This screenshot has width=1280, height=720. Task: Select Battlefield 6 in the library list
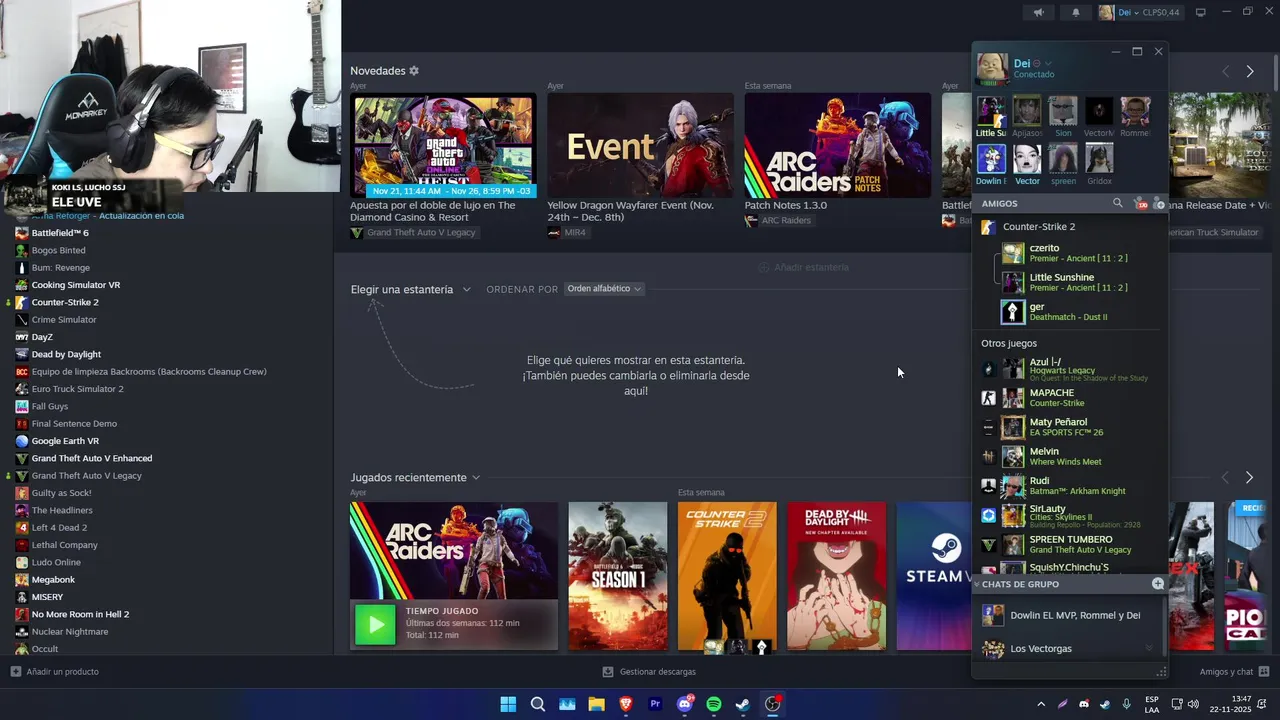(60, 233)
